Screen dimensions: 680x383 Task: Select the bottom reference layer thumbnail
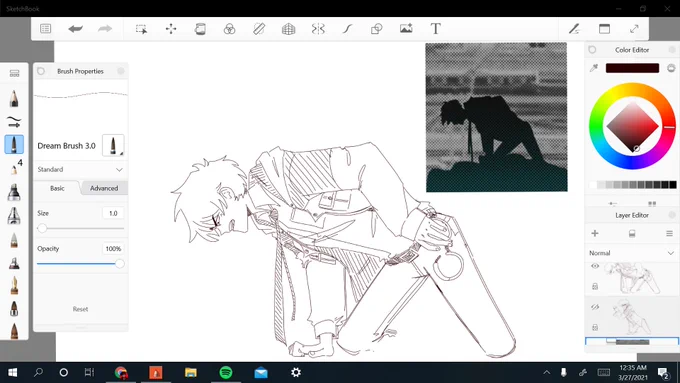632,342
